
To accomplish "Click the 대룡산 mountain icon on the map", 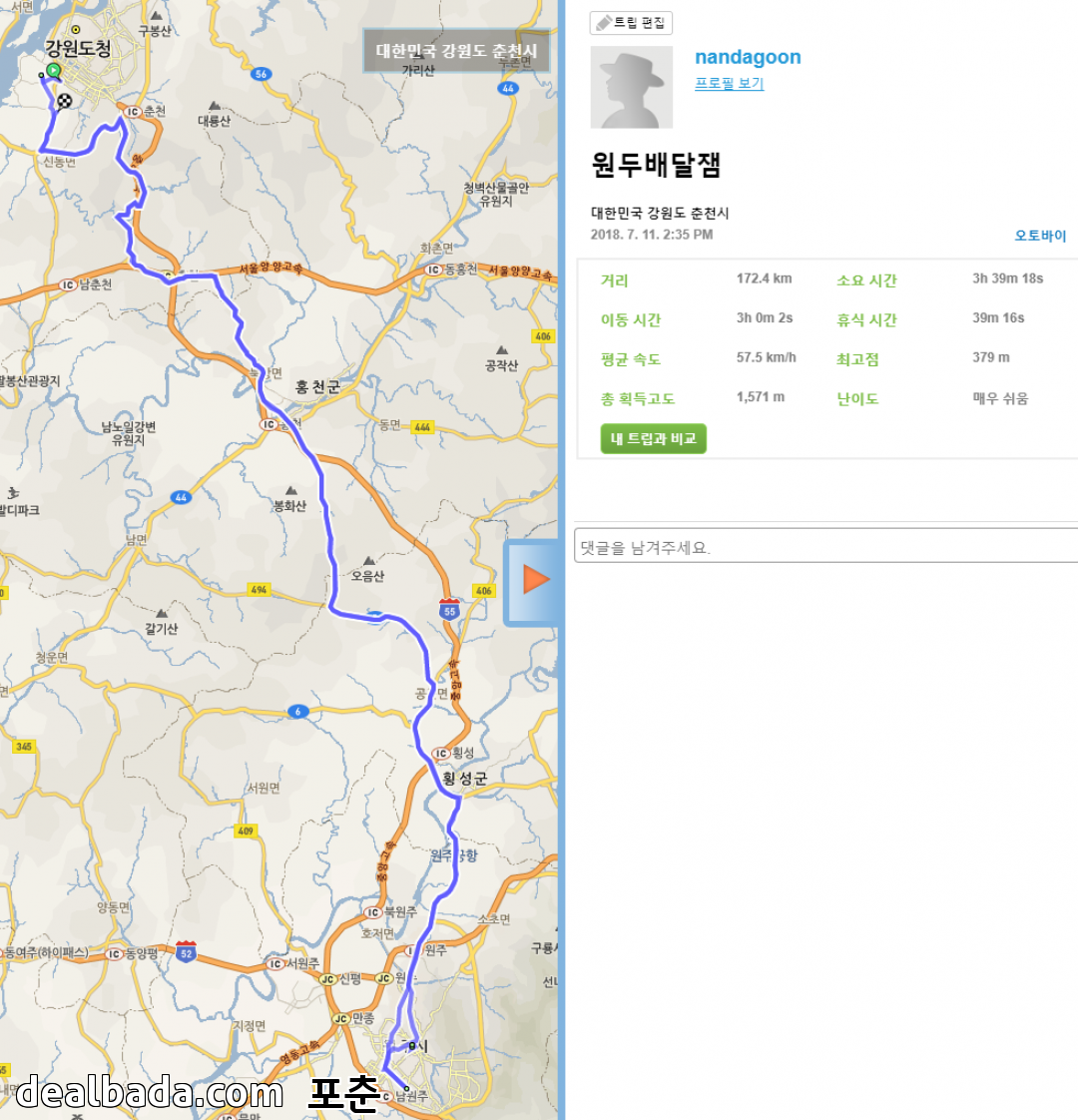I will coord(214,106).
